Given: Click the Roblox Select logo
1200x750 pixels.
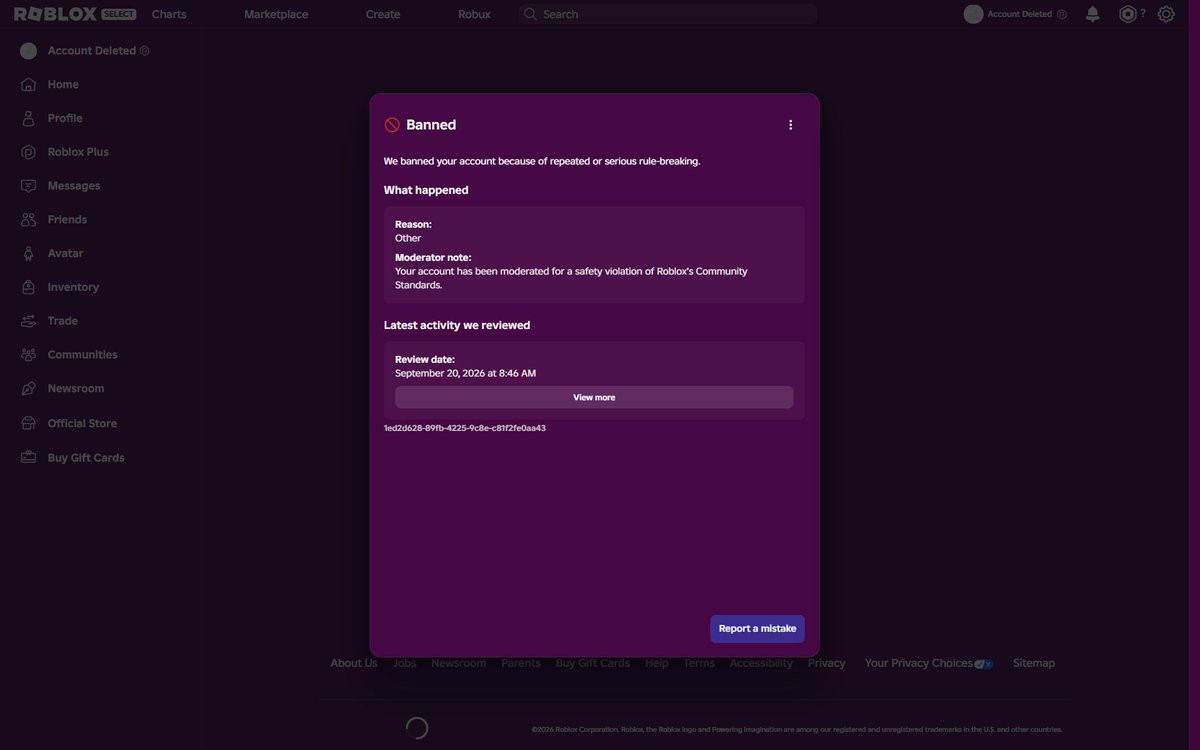Looking at the screenshot, I should tap(75, 14).
